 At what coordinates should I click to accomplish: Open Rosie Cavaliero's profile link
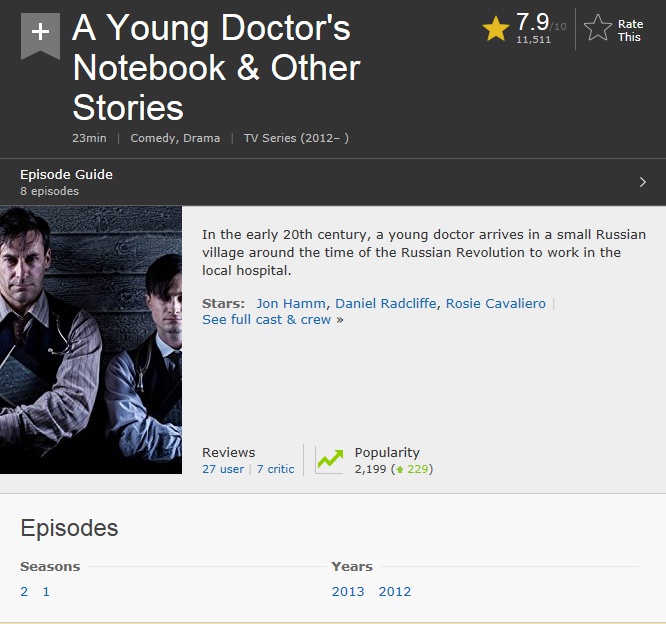[496, 303]
